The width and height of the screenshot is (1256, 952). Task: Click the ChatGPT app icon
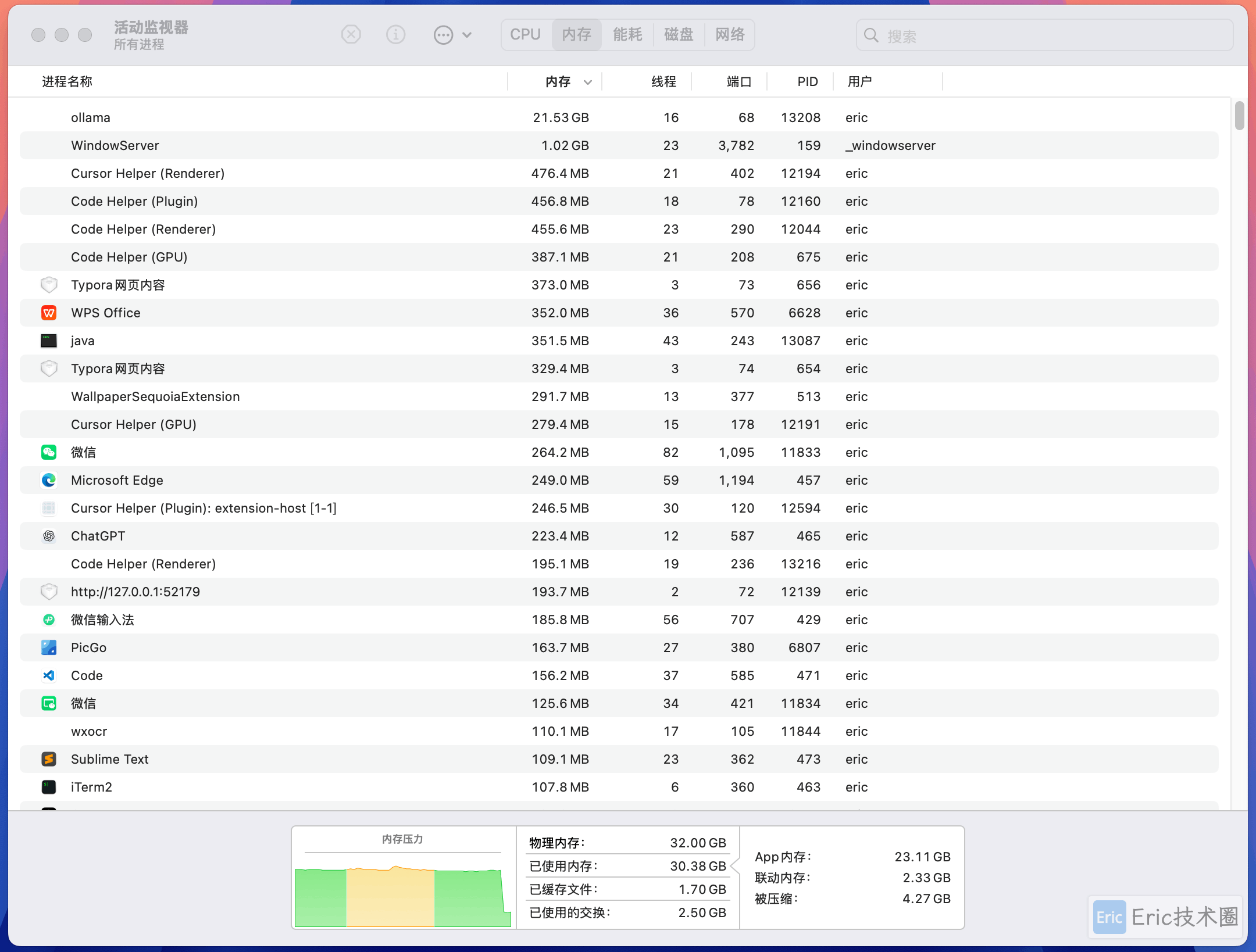click(49, 536)
